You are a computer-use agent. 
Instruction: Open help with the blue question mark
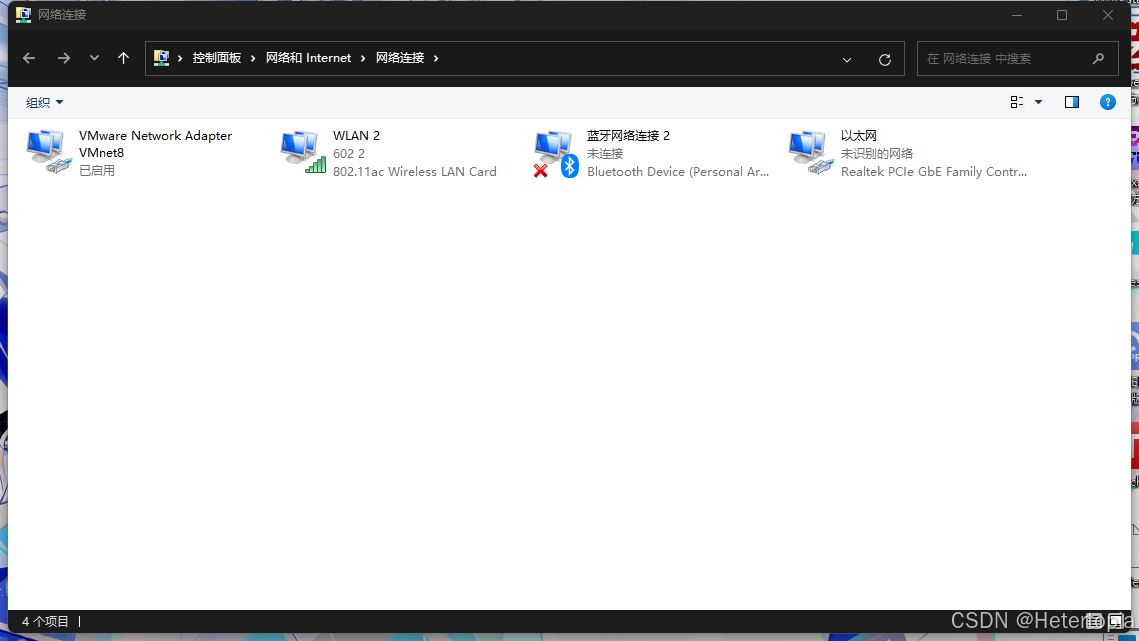(1107, 102)
